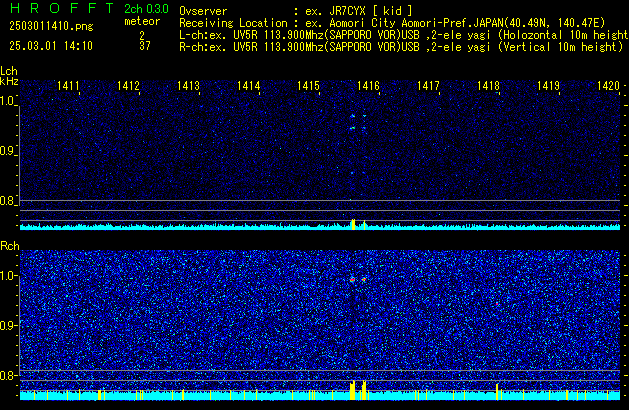Click the 'R-ch:ex. UV5R 113.900Mhz' description line
The height and width of the screenshot is (410, 629).
(x=401, y=47)
